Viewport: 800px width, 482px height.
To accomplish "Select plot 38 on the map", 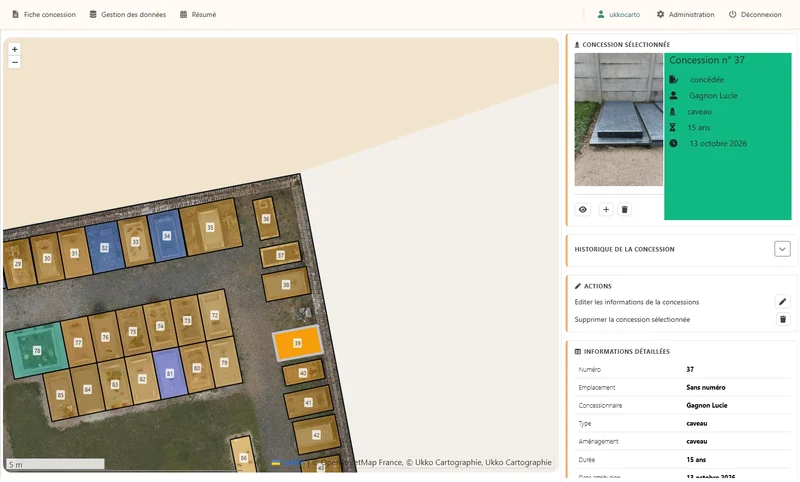I will (x=286, y=284).
